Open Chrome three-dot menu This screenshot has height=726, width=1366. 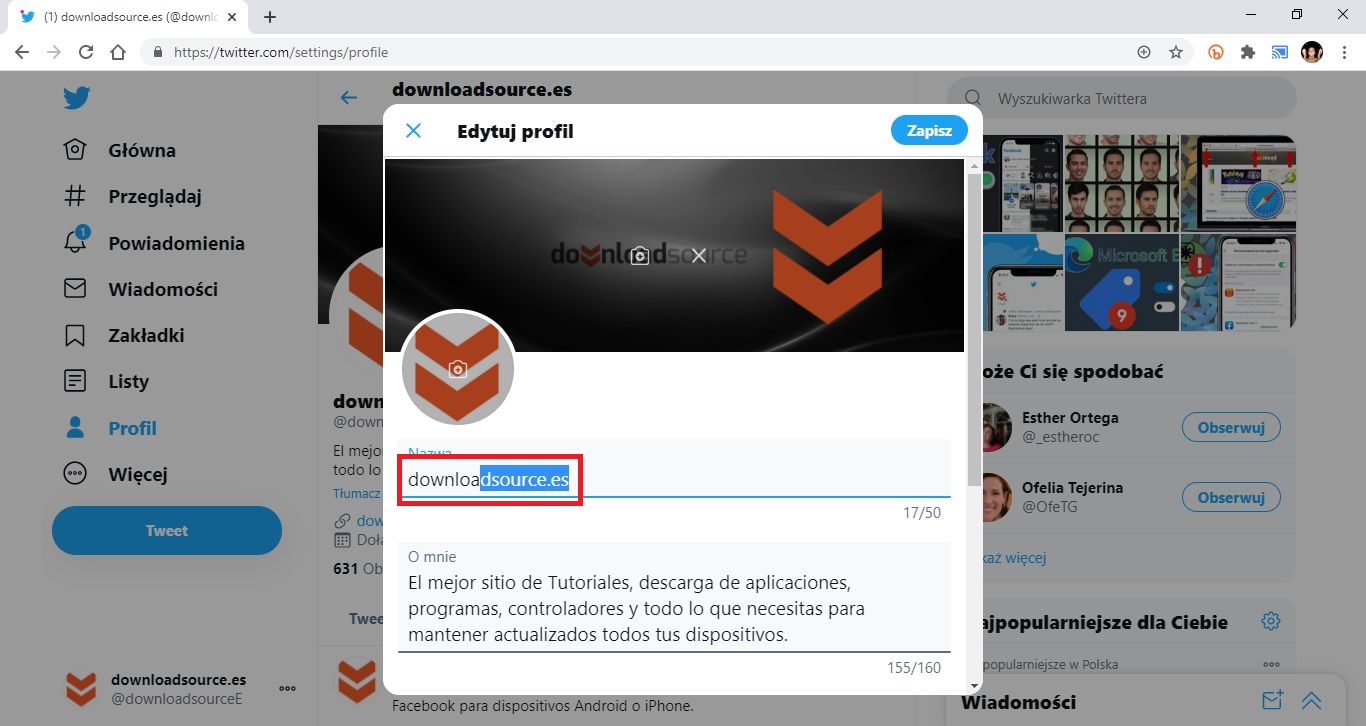pyautogui.click(x=1344, y=52)
